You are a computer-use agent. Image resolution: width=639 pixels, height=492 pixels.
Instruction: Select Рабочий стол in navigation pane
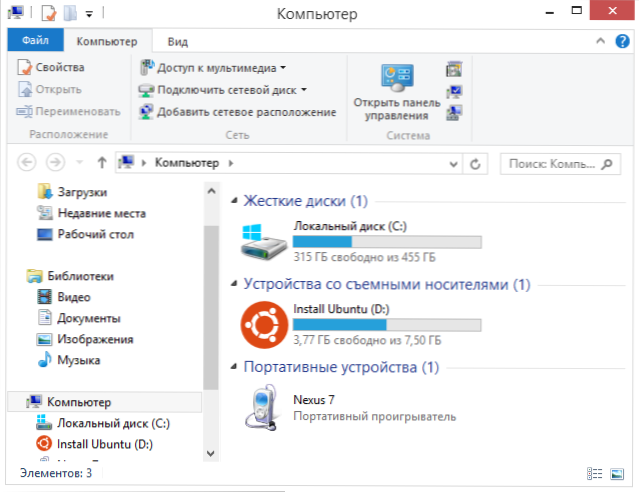pyautogui.click(x=86, y=234)
